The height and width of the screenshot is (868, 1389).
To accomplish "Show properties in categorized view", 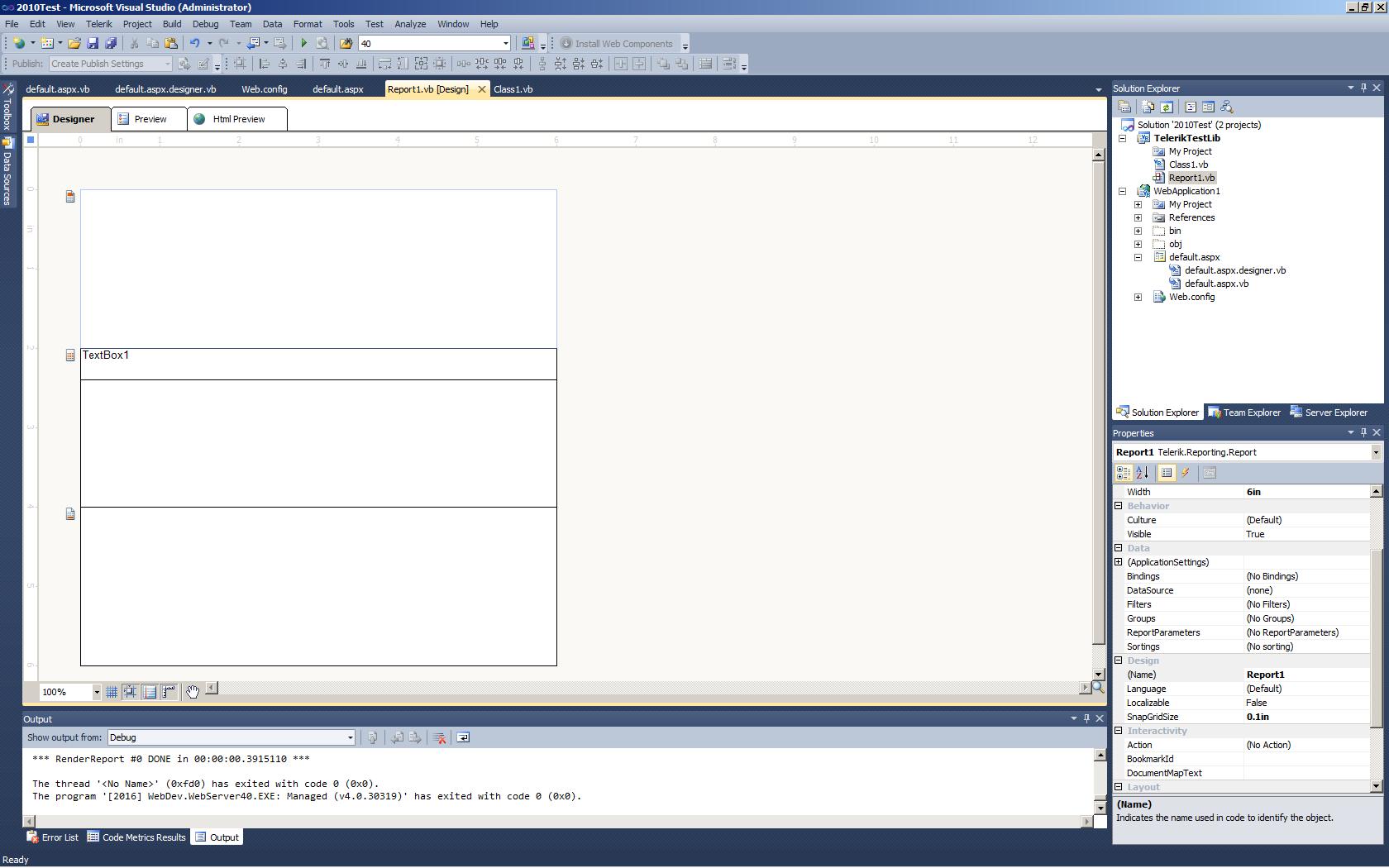I will (x=1124, y=473).
